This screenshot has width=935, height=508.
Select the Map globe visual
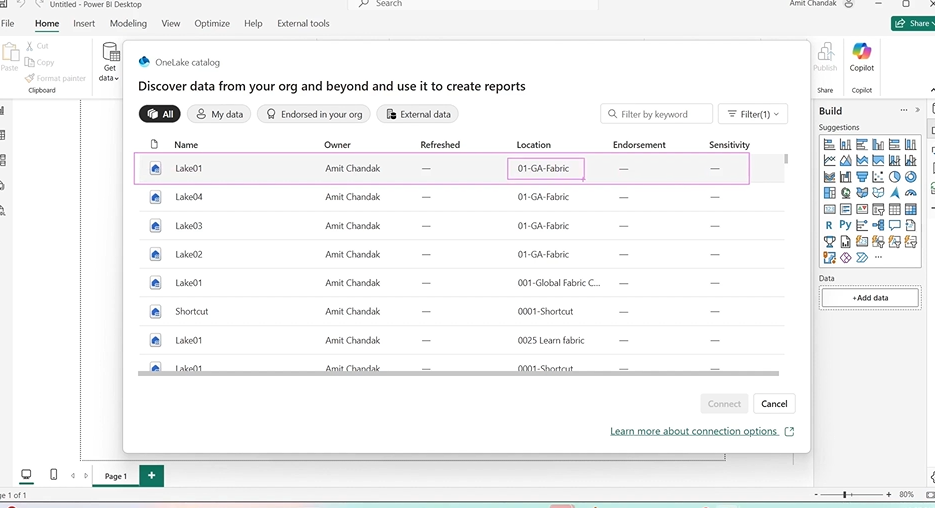point(846,193)
